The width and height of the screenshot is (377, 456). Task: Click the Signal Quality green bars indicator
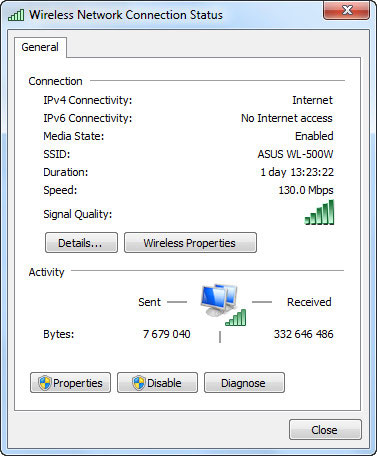tap(319, 212)
